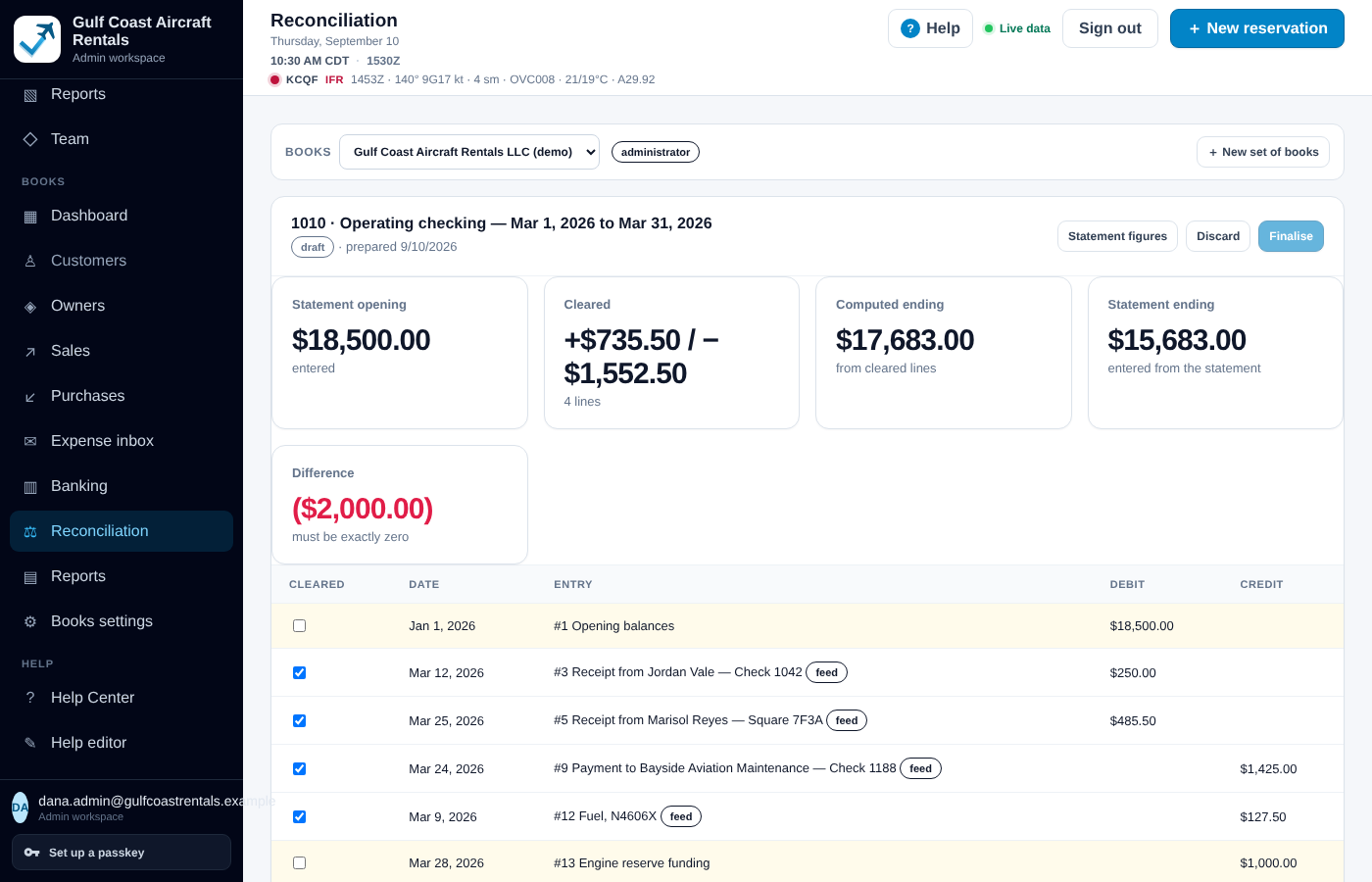Click the Purchases arrow icon

coord(30,397)
